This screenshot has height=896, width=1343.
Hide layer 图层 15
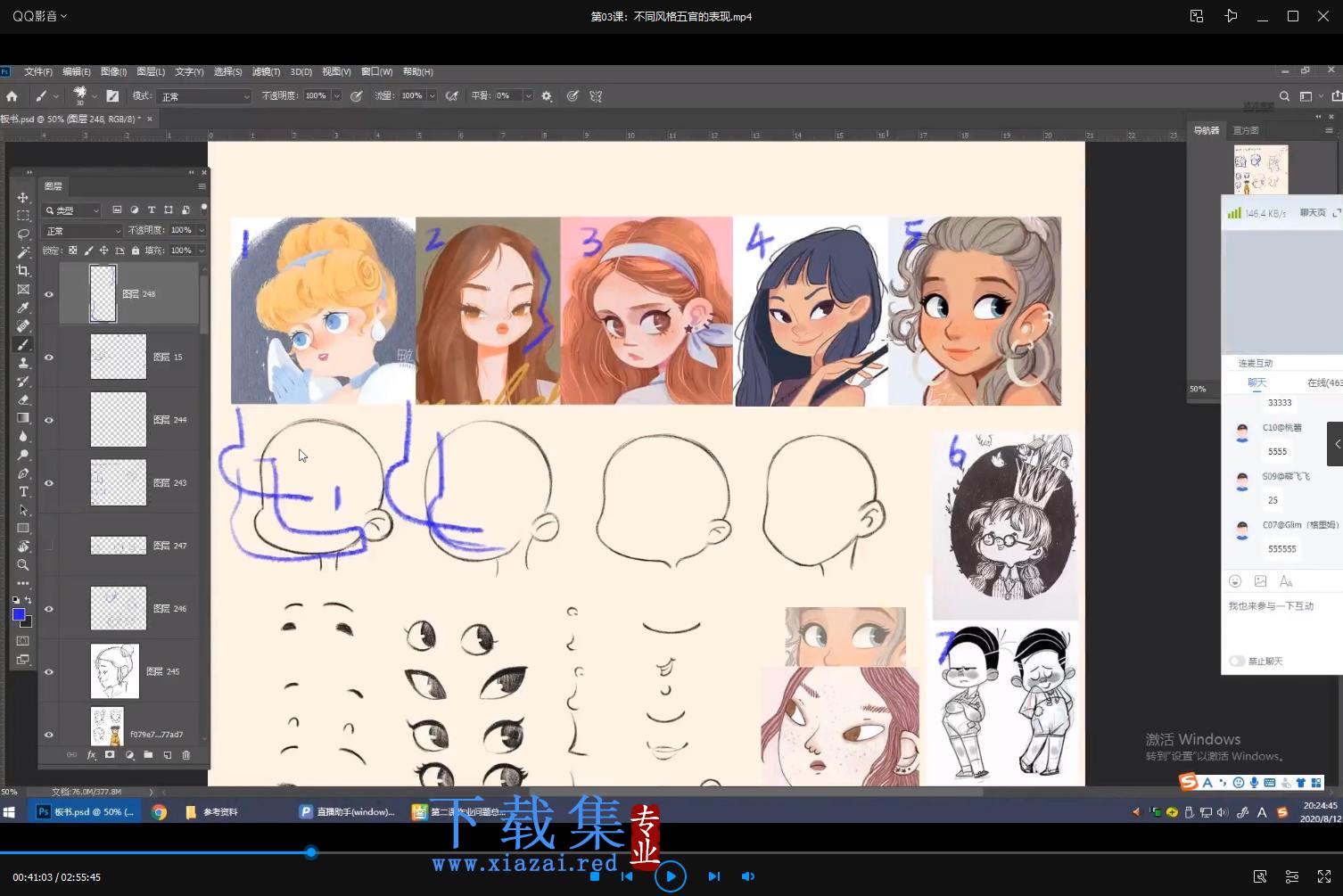pos(49,358)
